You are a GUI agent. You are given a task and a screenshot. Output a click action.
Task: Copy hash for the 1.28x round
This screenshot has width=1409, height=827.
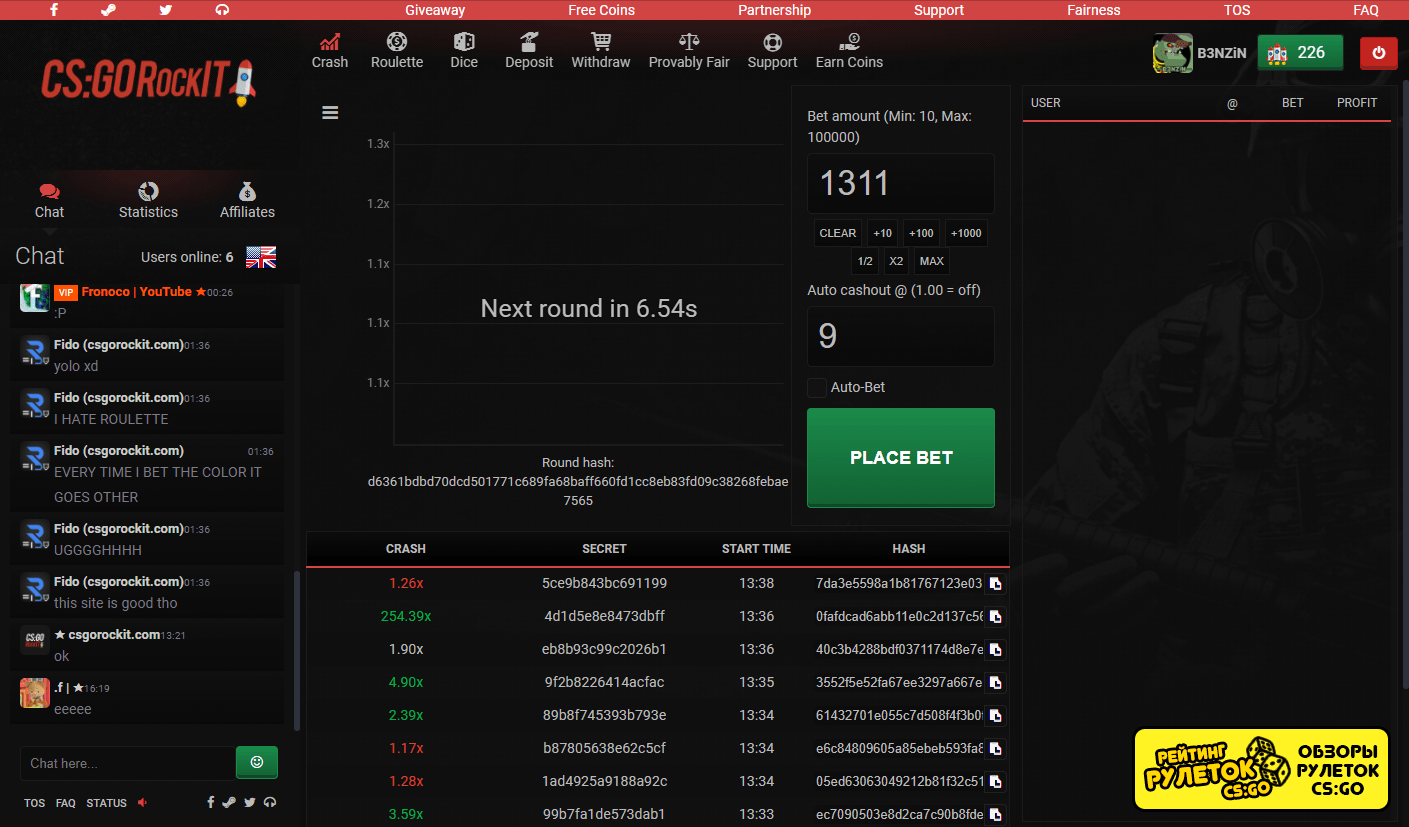click(x=996, y=782)
